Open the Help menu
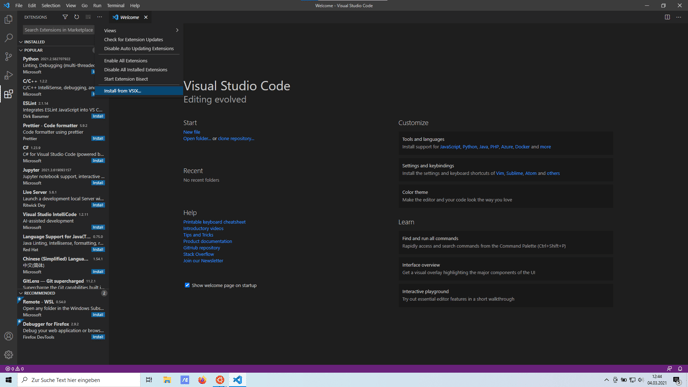The width and height of the screenshot is (688, 387). tap(135, 6)
